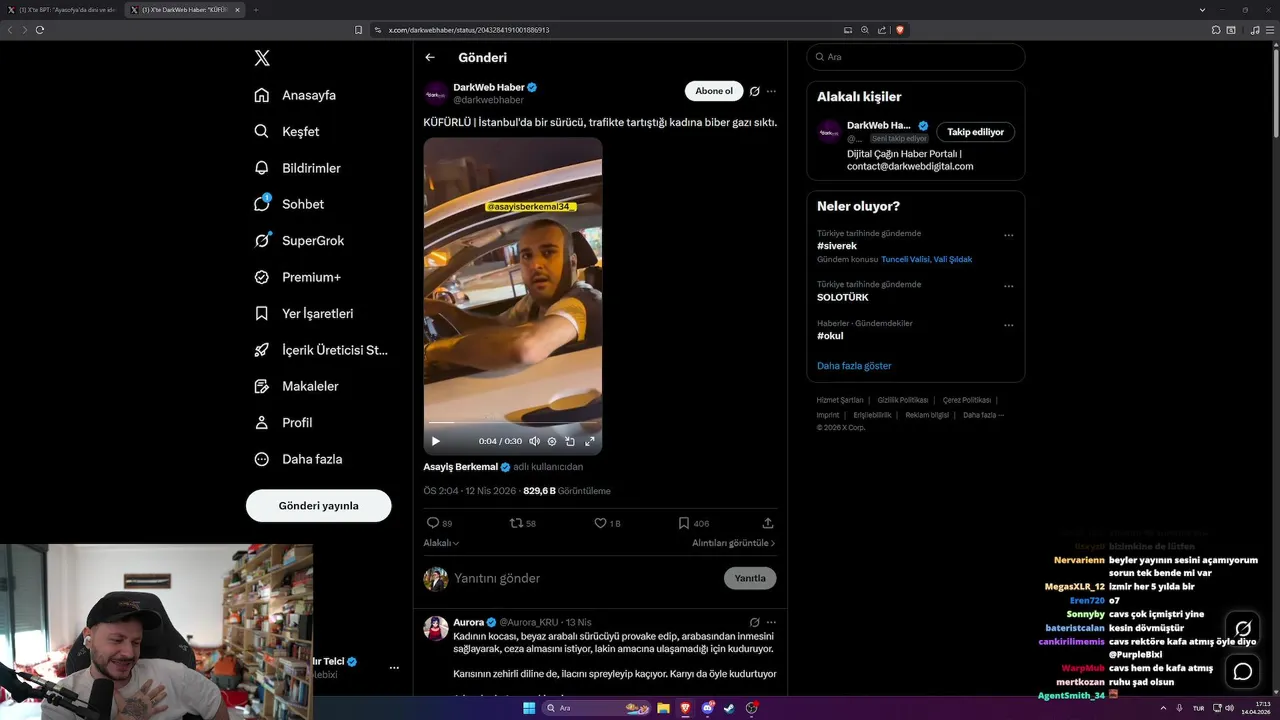Switch to the X'te BPT browser tab
This screenshot has height=720, width=1280.
62,10
